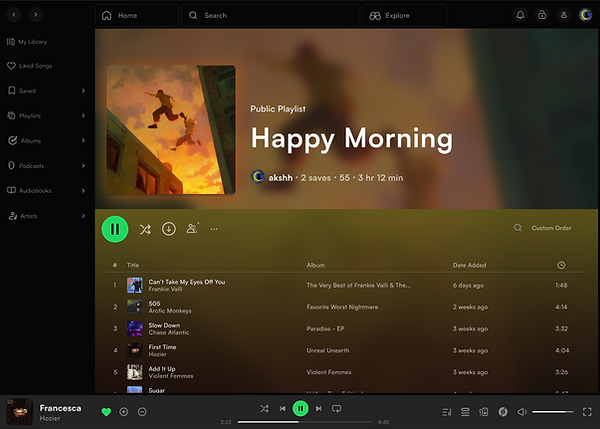This screenshot has width=600, height=429.
Task: Go back with the left arrow button
Action: tap(14, 15)
